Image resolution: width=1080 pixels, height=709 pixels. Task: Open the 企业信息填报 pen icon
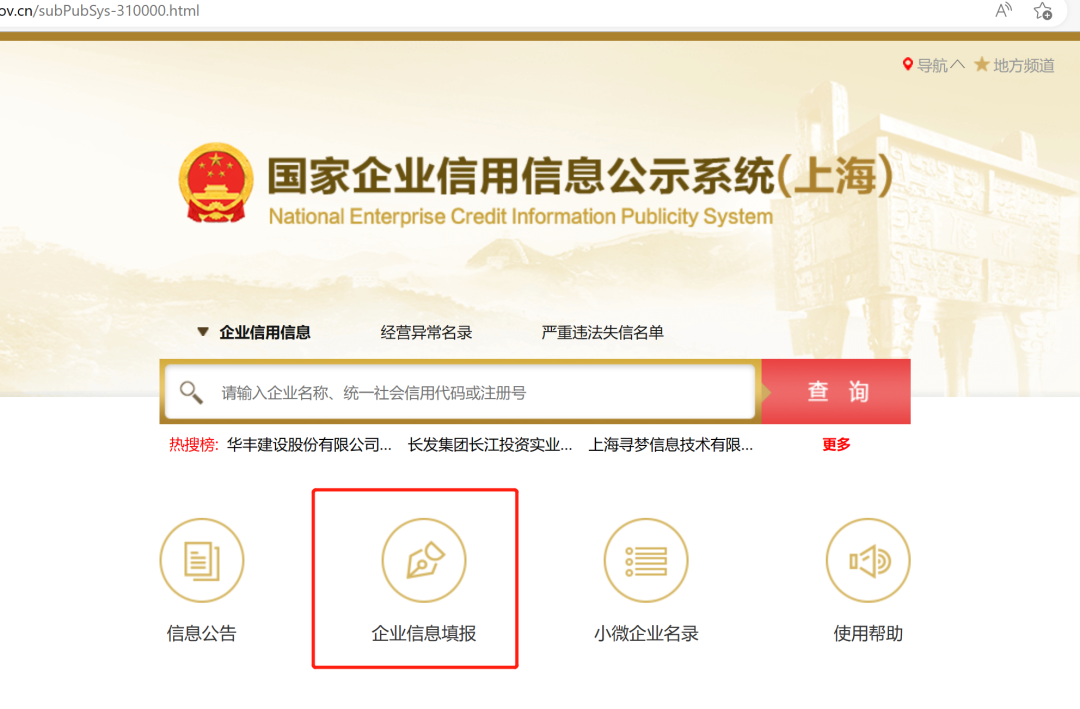point(424,560)
